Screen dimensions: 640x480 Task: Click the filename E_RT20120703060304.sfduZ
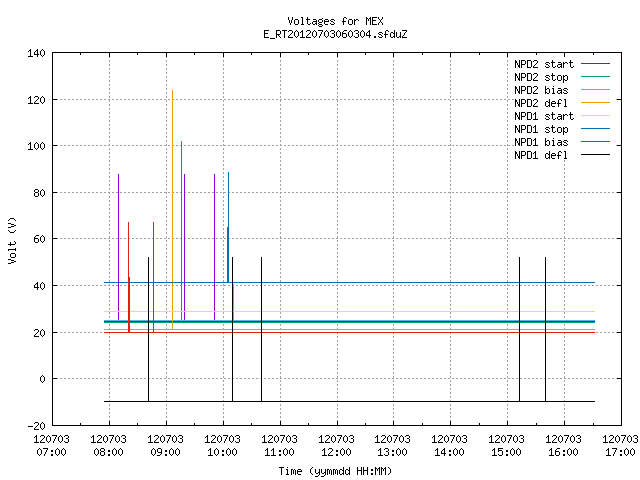(x=335, y=34)
